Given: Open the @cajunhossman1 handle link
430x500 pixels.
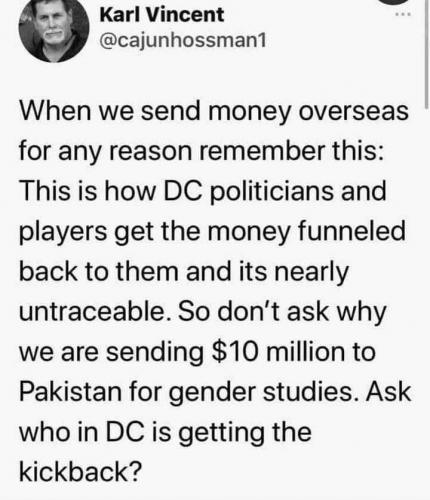Looking at the screenshot, I should [183, 41].
